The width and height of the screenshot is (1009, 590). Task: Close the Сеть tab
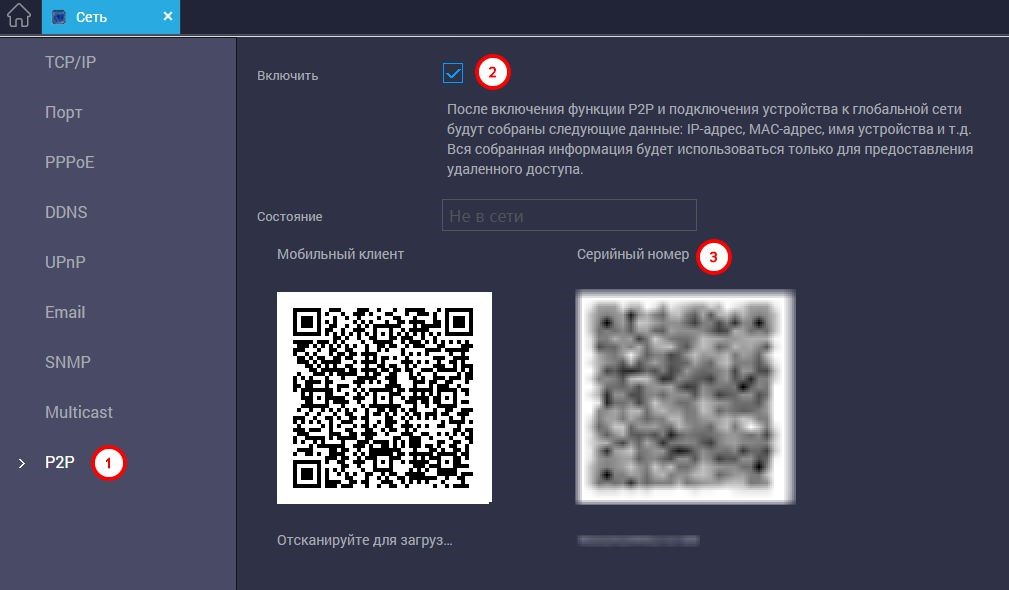(x=167, y=16)
